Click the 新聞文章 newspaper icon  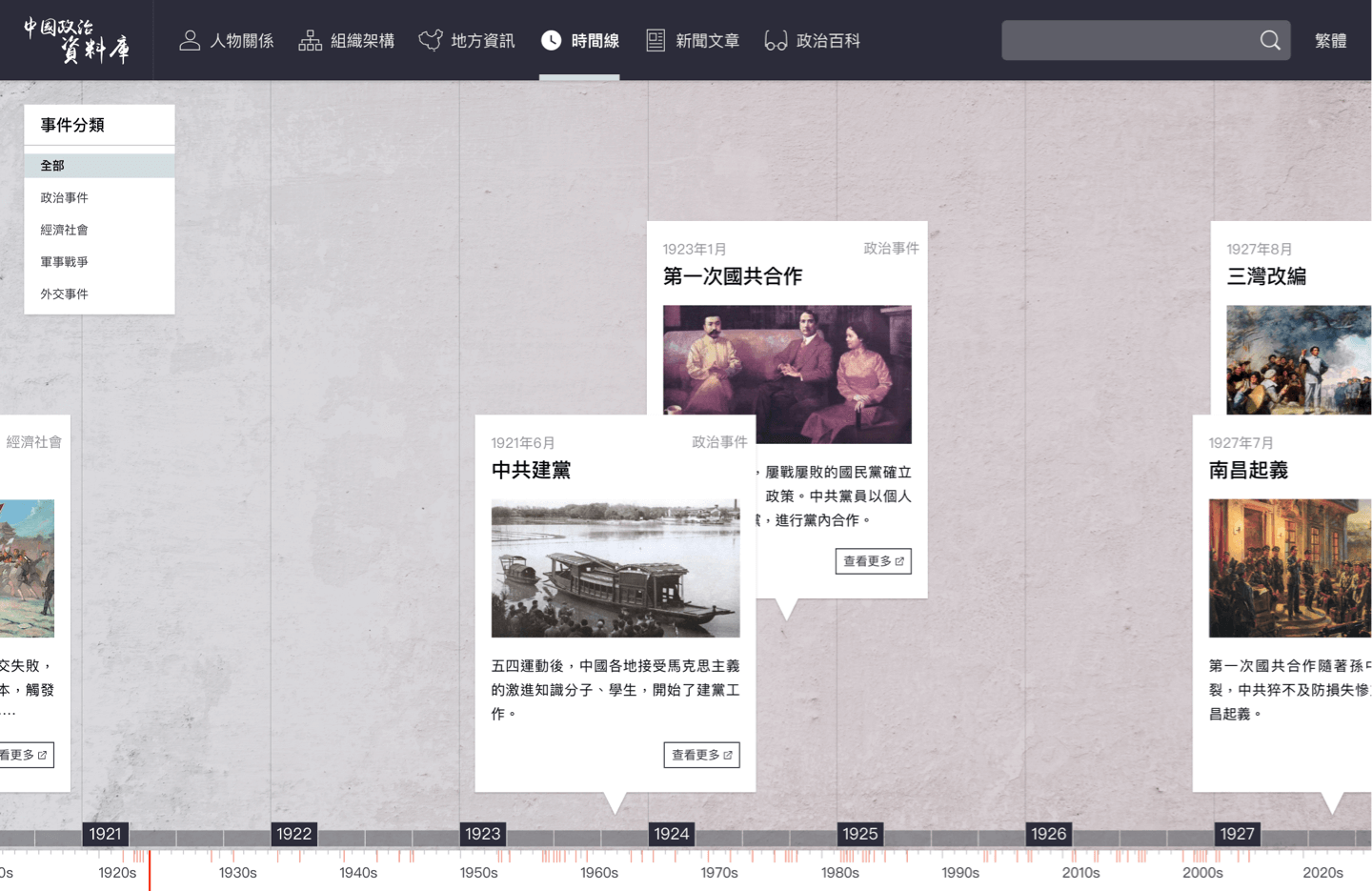(x=656, y=40)
